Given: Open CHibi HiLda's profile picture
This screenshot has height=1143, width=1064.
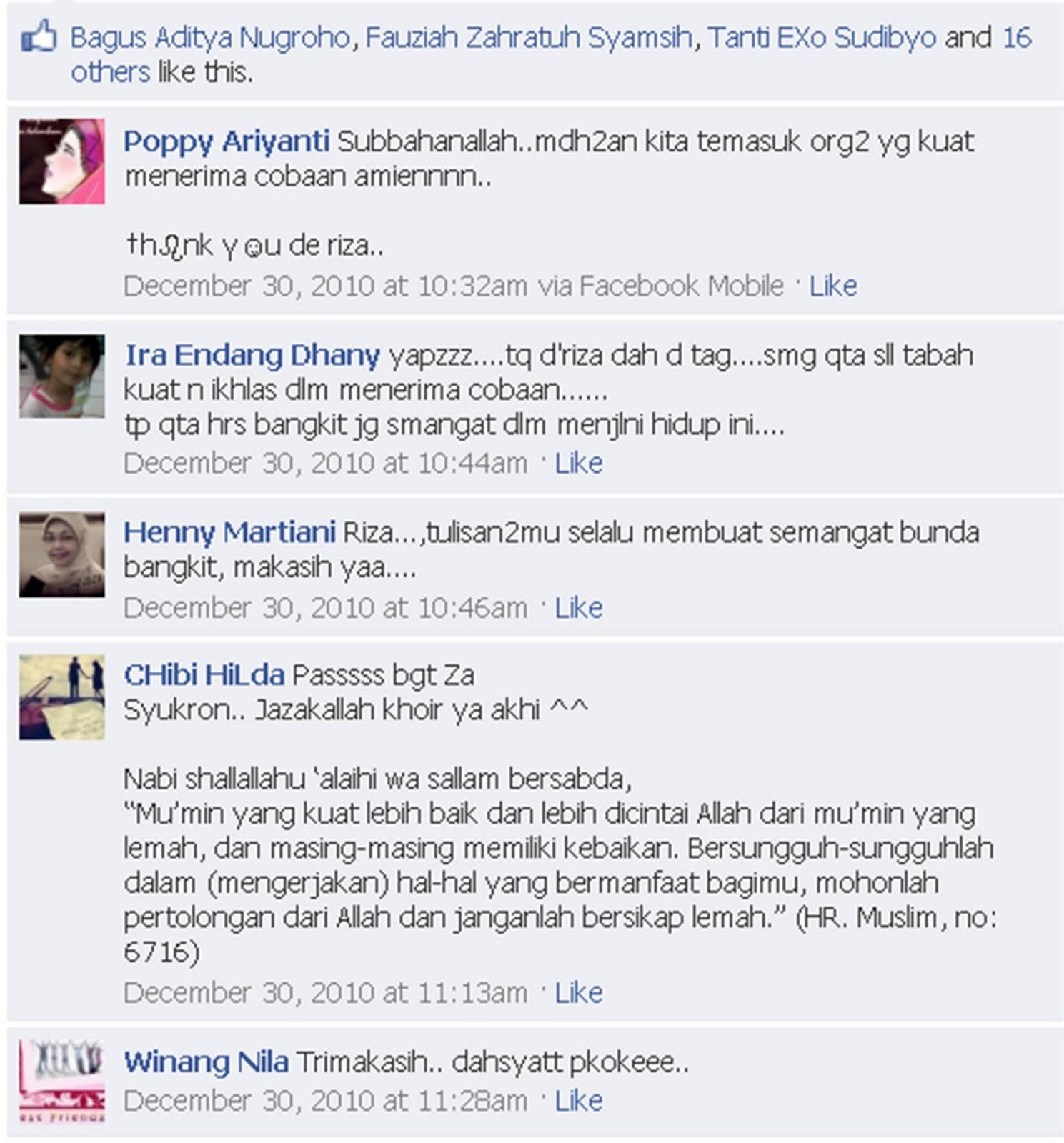Looking at the screenshot, I should (x=62, y=697).
